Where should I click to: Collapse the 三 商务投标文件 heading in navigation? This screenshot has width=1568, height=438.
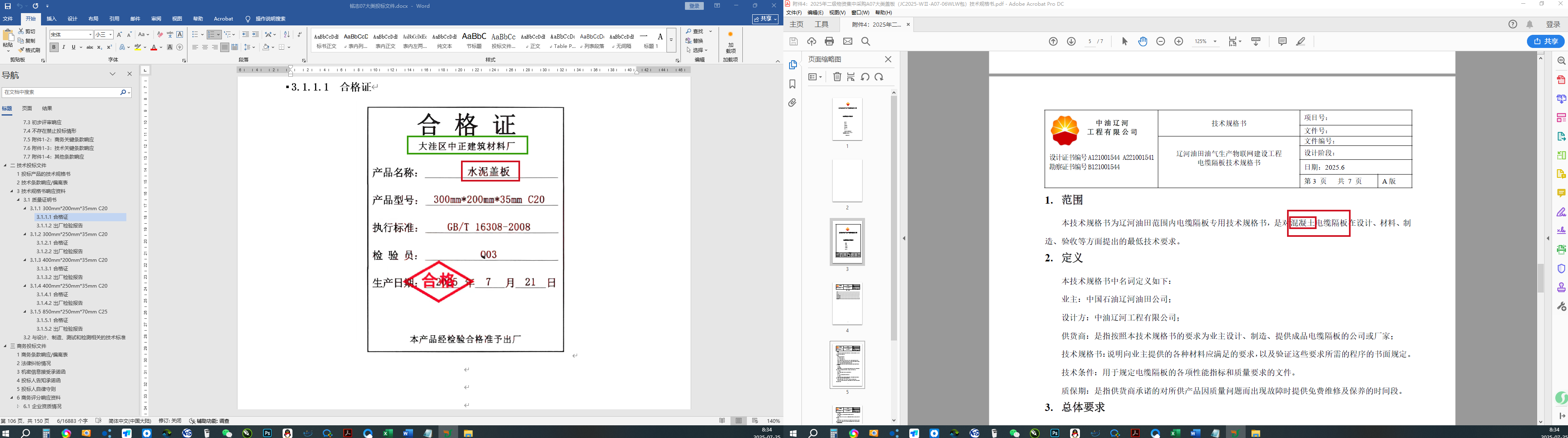click(5, 346)
